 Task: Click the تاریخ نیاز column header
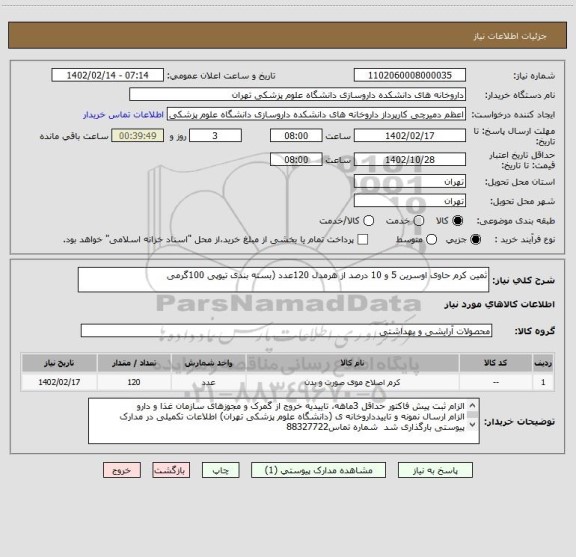click(x=59, y=363)
